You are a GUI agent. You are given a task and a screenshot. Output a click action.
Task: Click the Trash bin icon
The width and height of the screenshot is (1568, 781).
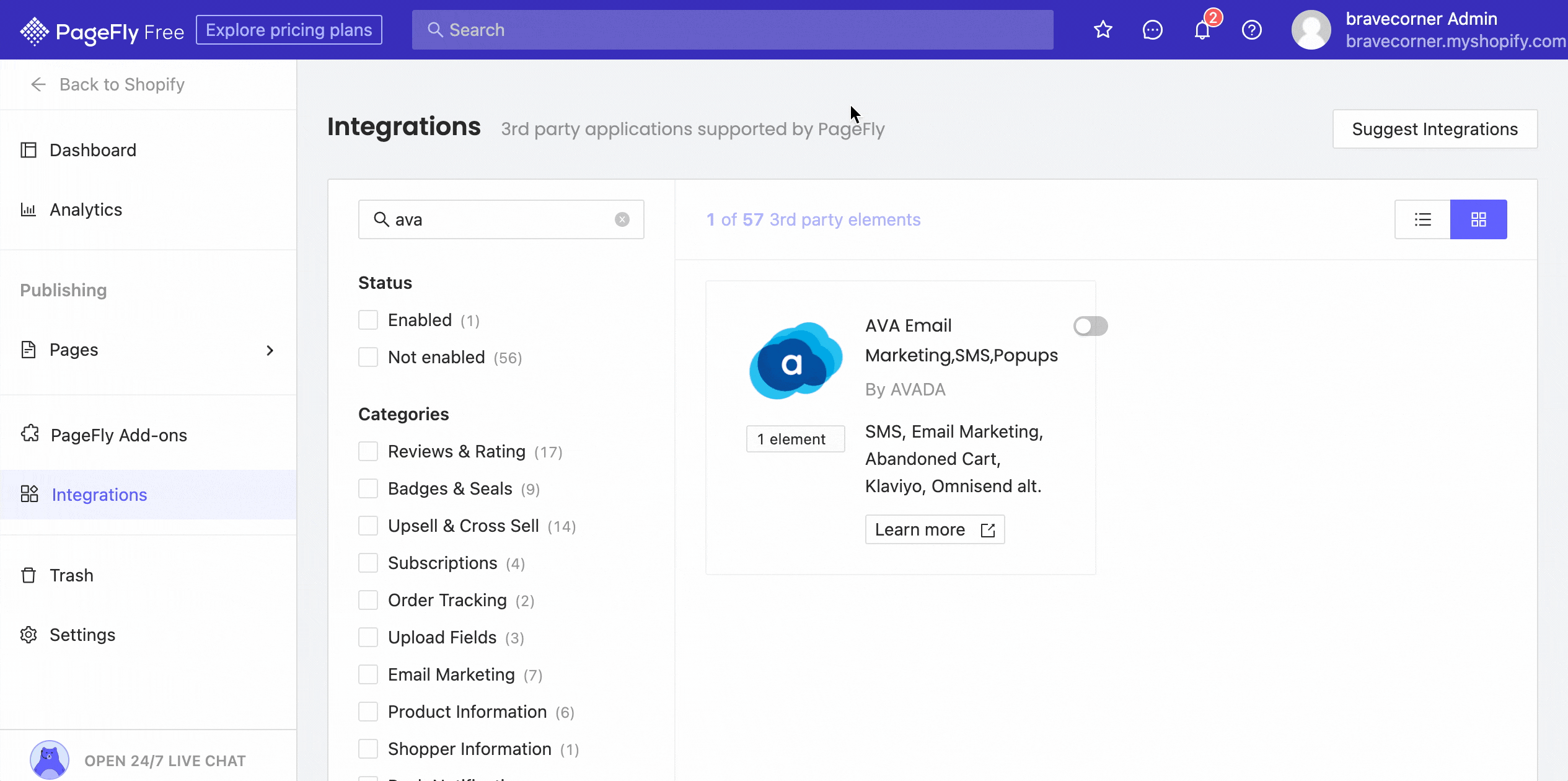click(x=29, y=575)
